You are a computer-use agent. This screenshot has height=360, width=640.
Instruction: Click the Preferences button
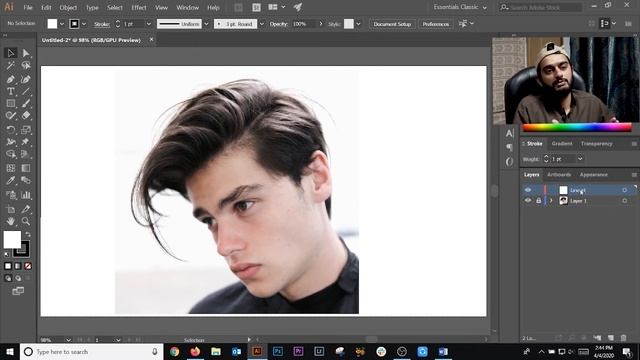[x=436, y=24]
